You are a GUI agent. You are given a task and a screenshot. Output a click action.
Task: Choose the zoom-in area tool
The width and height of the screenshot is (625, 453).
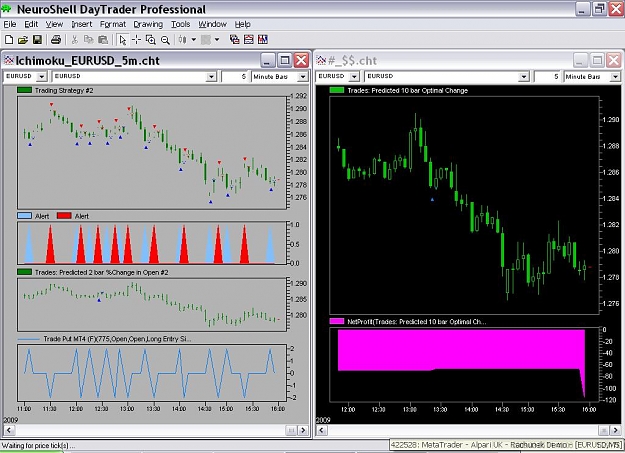tap(150, 39)
